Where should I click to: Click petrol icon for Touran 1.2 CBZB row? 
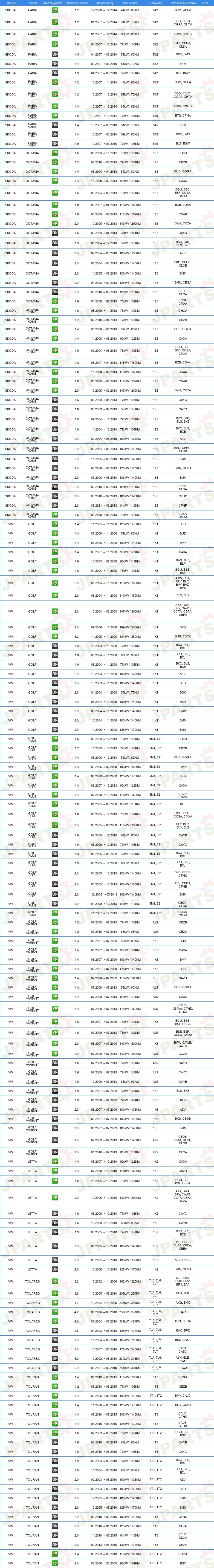[x=55, y=1386]
